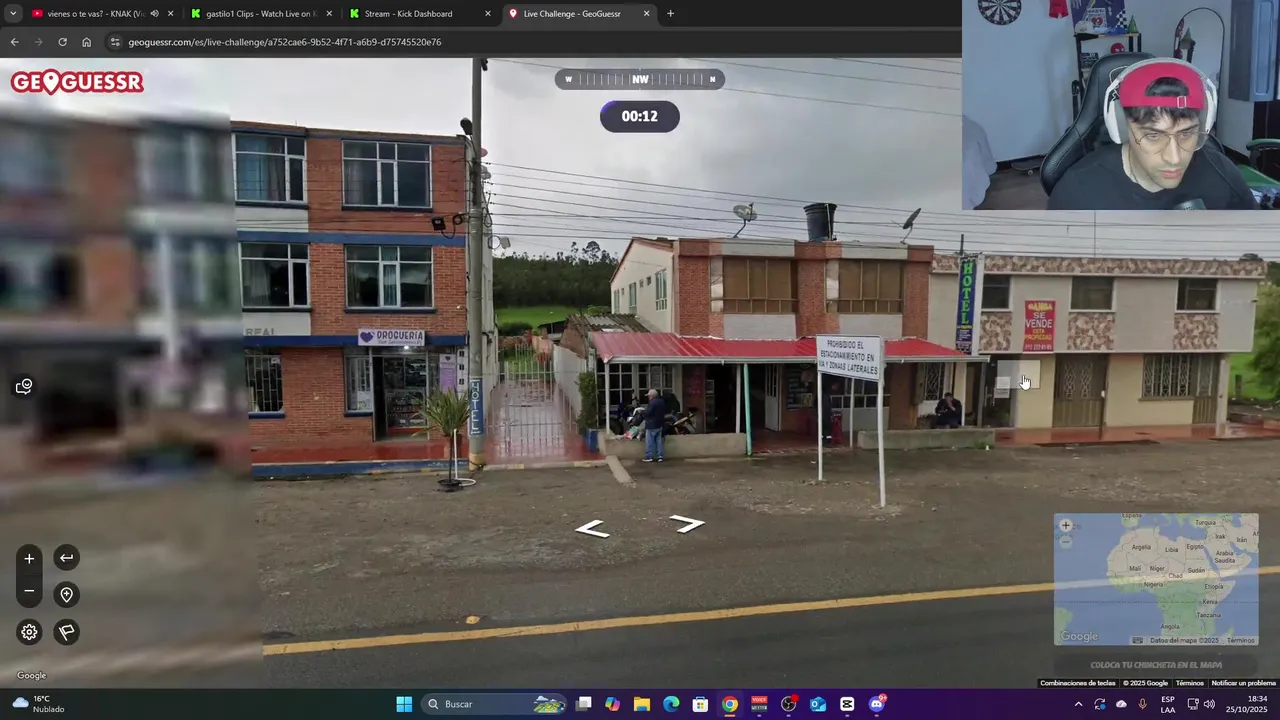Go forward in browser history
1280x720 pixels.
38,42
